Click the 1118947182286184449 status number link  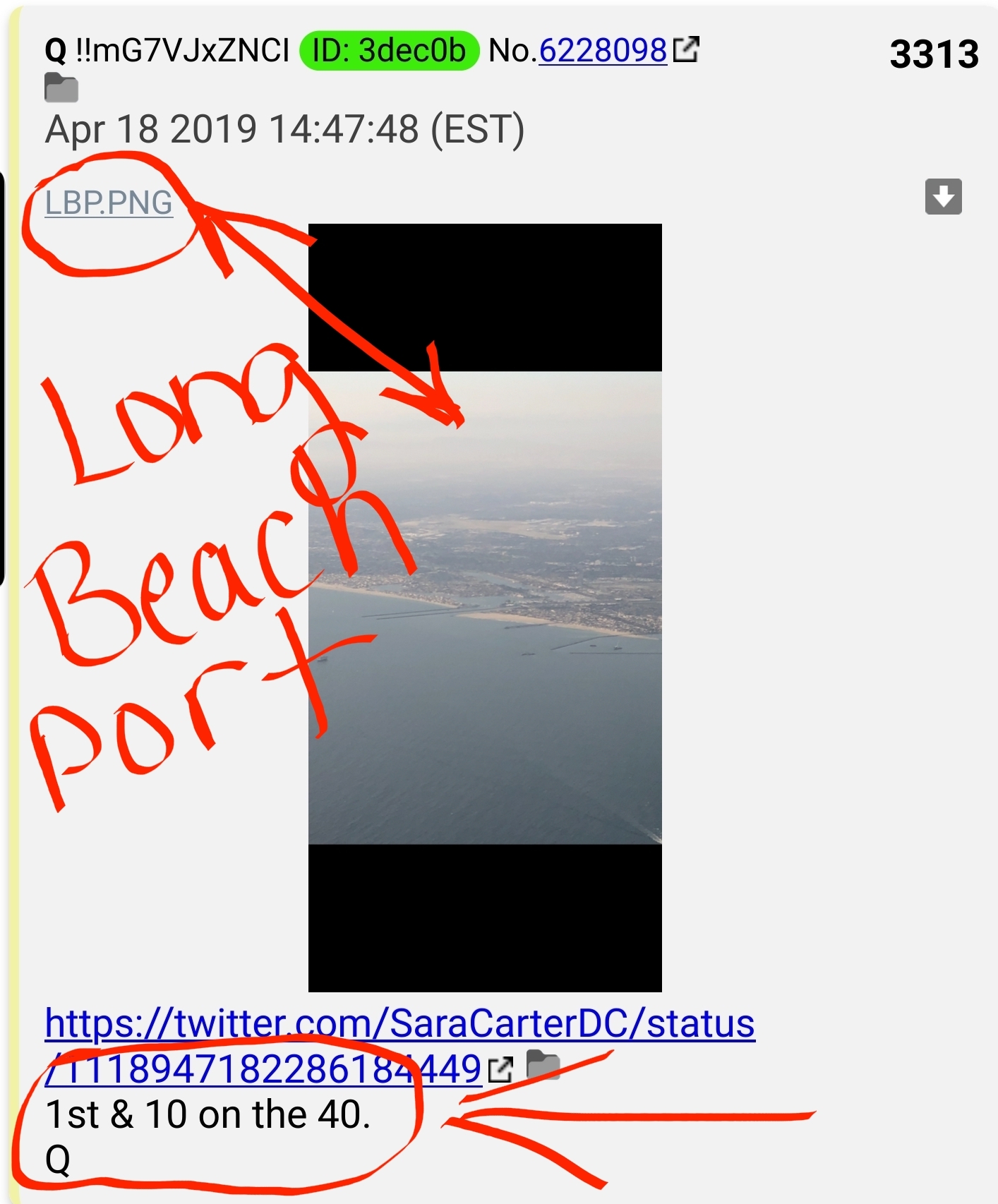pyautogui.click(x=263, y=1068)
